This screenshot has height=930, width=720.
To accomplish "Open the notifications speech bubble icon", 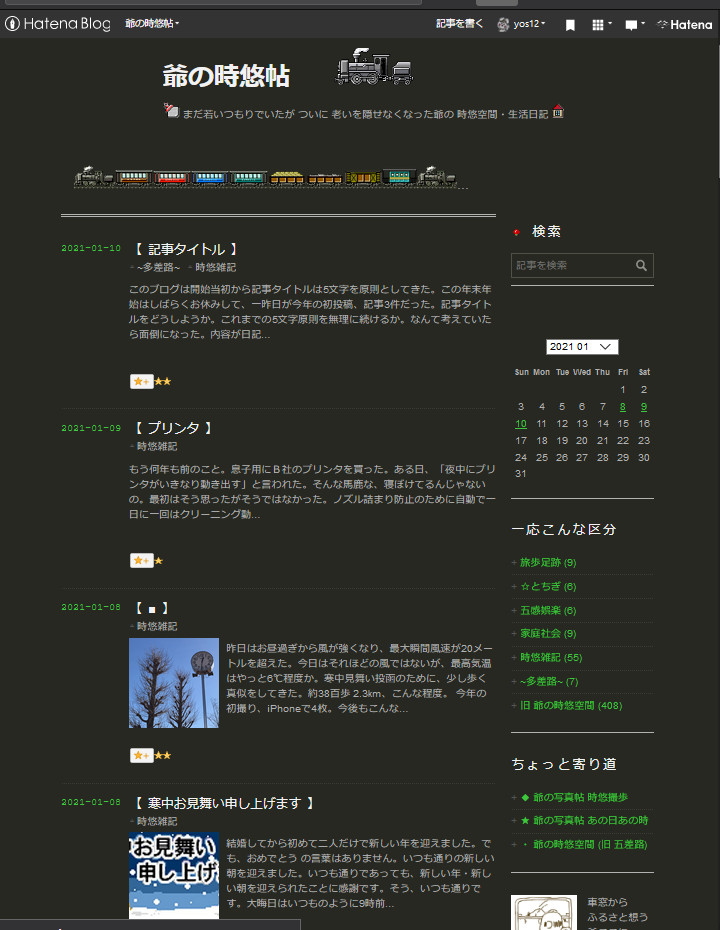I will point(635,25).
